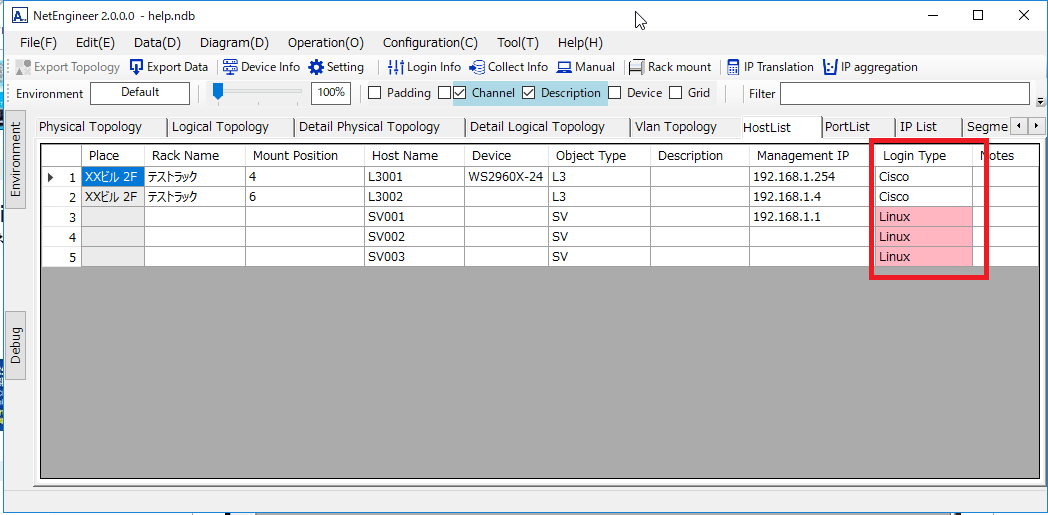Launch the IP Translation tool

(x=733, y=67)
